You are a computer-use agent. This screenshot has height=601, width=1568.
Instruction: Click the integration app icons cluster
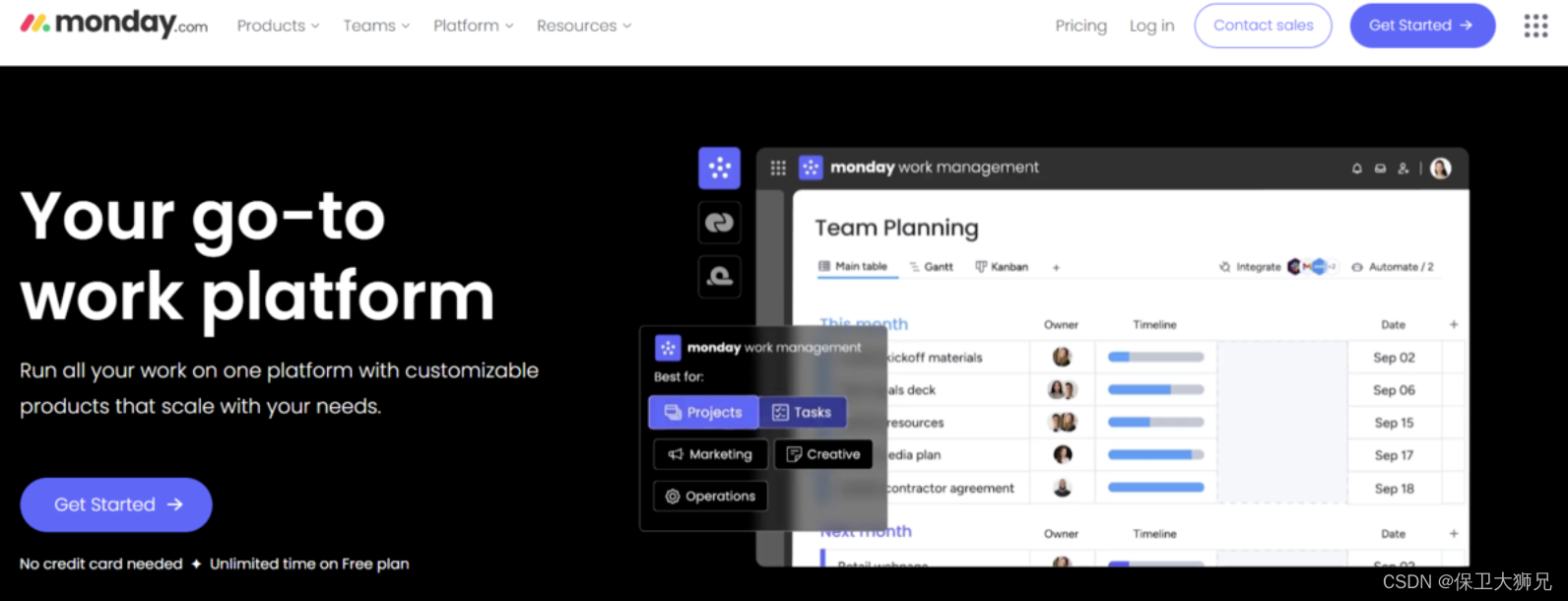[1312, 266]
